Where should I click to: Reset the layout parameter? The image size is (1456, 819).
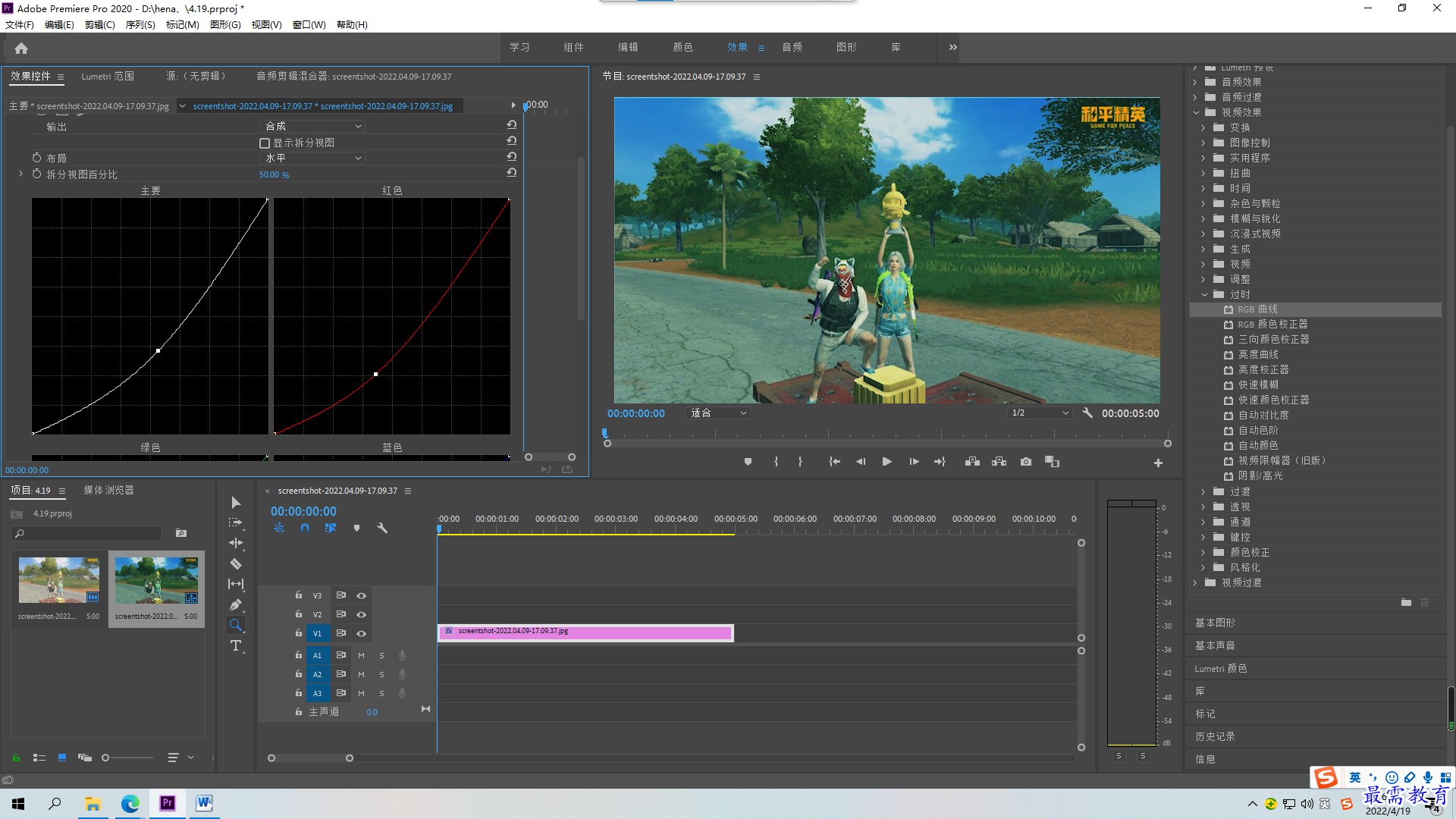[512, 157]
